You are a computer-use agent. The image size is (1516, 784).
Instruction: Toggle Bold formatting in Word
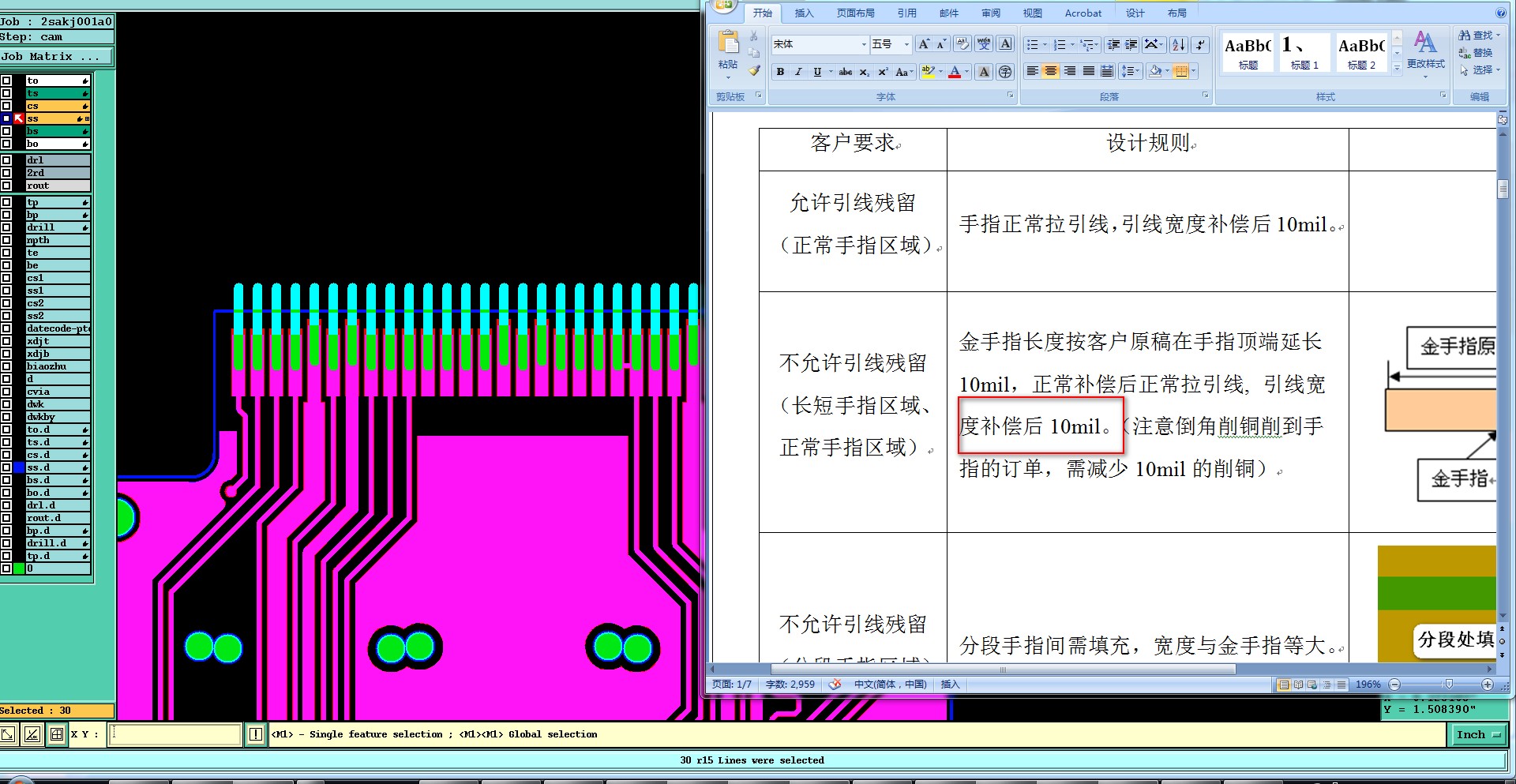[x=780, y=72]
